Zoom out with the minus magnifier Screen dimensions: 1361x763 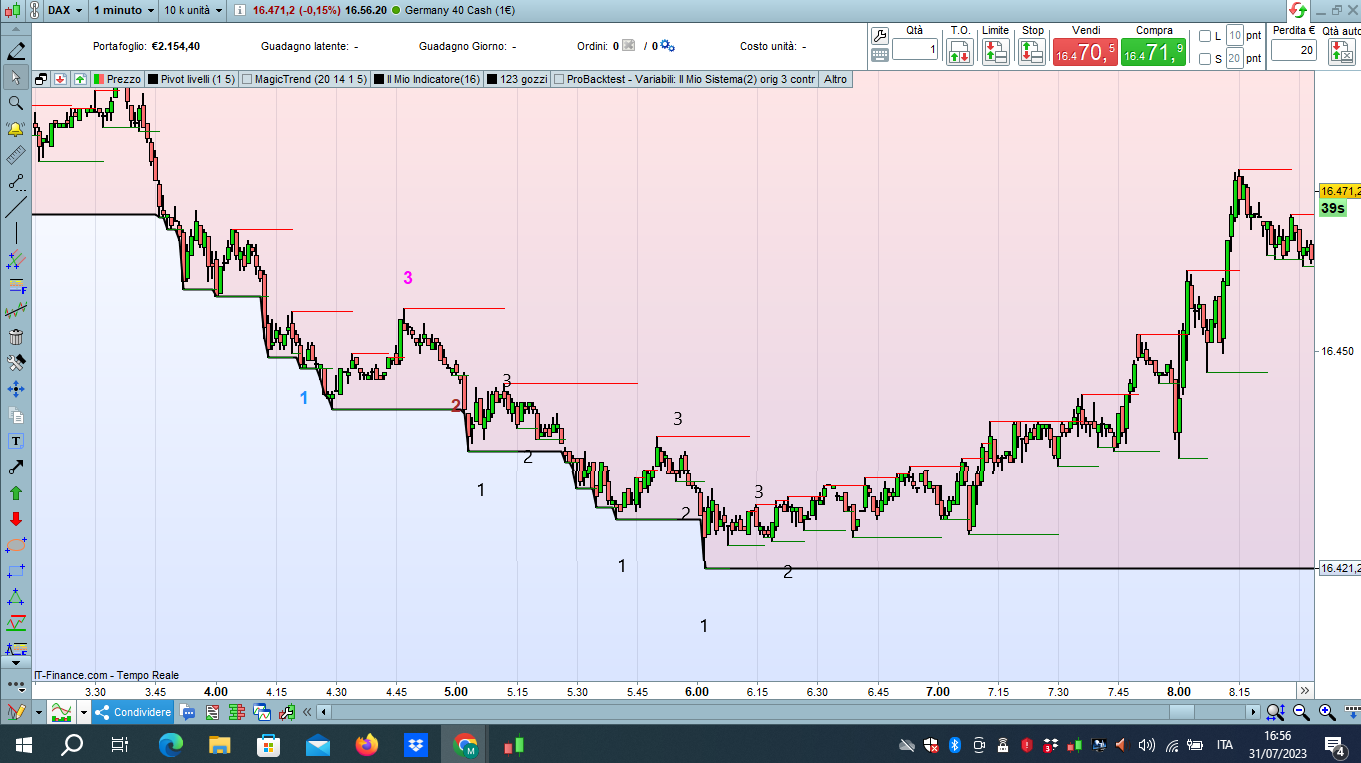coord(1301,712)
